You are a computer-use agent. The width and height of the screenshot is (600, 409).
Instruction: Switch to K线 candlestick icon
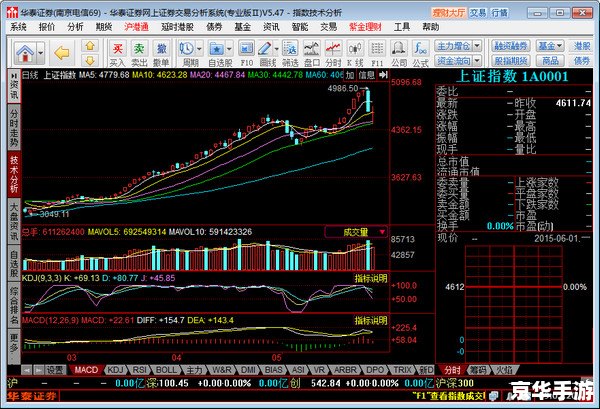(355, 49)
